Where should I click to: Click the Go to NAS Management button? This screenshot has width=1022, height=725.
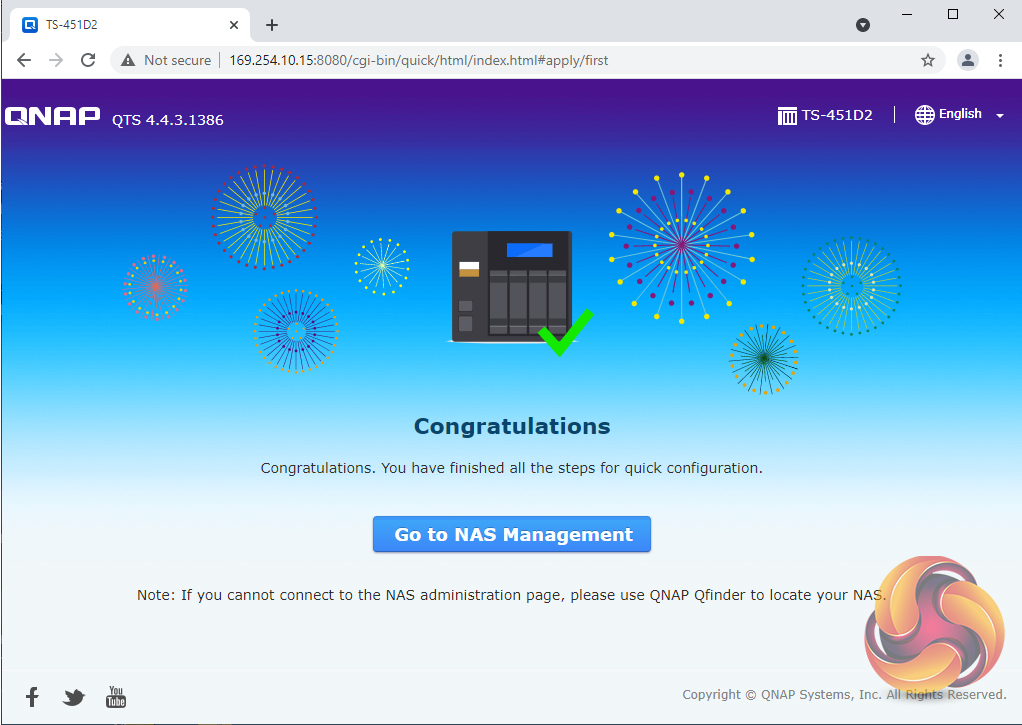coord(512,534)
